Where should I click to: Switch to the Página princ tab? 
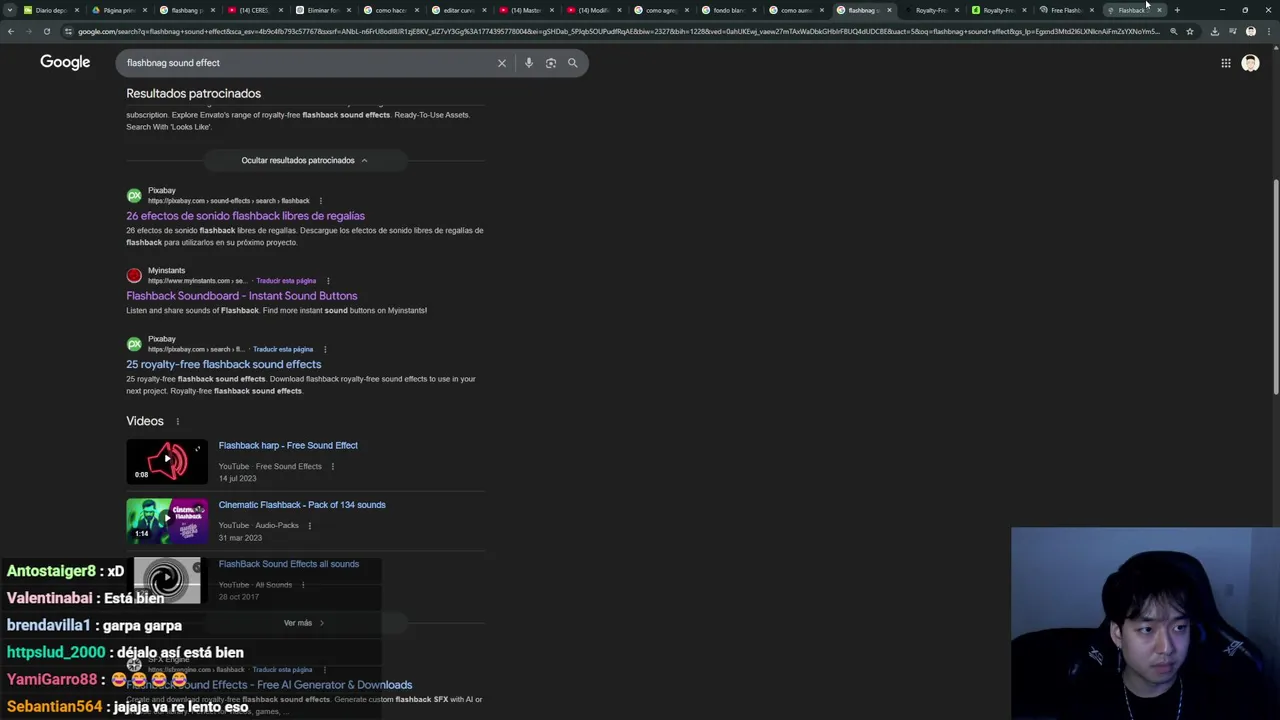point(118,10)
